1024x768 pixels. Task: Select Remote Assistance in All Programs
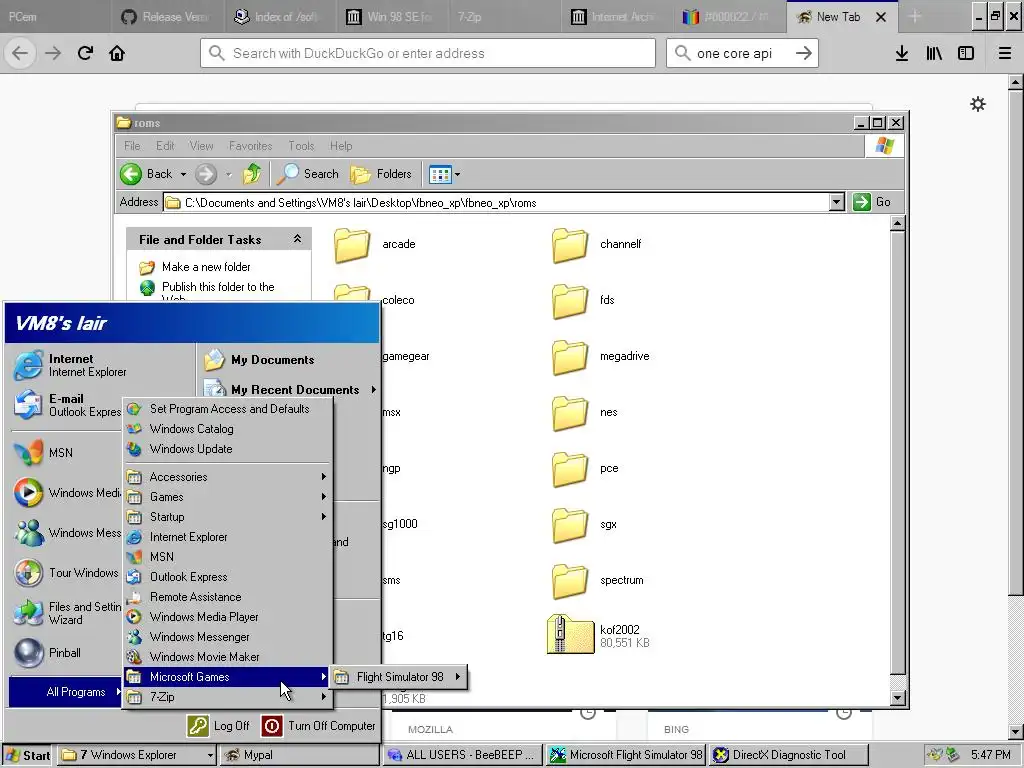coord(228,597)
